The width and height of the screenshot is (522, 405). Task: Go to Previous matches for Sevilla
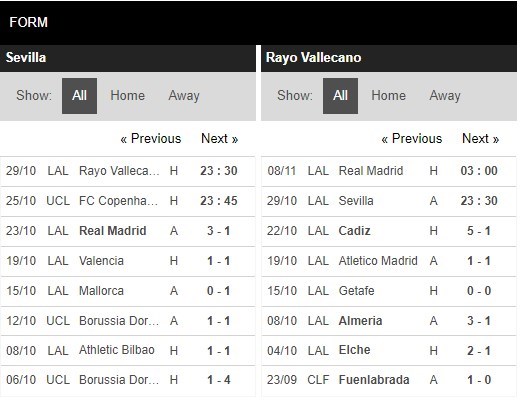(151, 139)
